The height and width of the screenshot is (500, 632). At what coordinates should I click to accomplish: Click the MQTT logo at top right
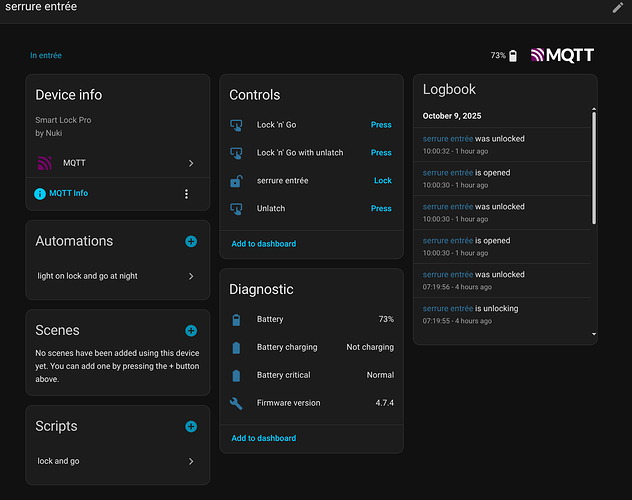(563, 56)
